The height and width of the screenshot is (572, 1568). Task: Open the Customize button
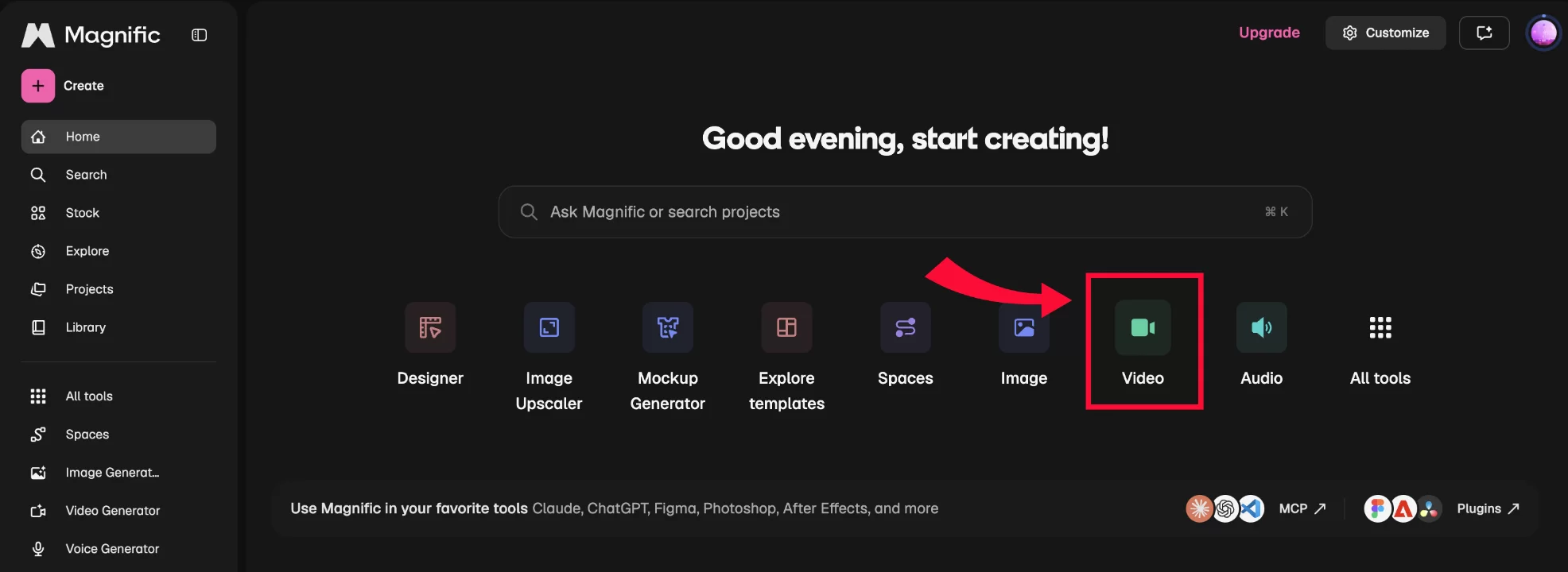1385,33
